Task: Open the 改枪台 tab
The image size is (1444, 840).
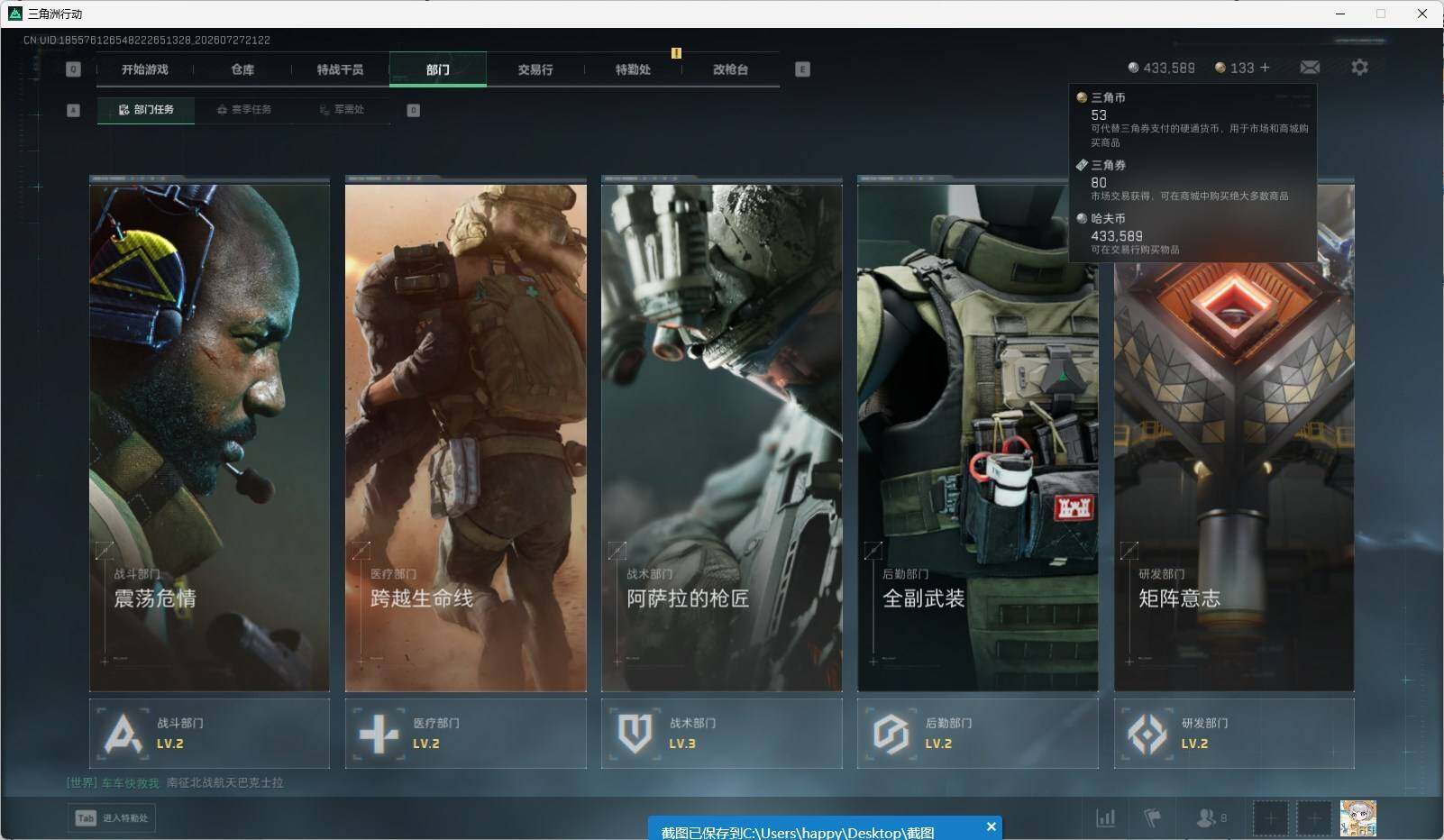Action: coord(730,69)
